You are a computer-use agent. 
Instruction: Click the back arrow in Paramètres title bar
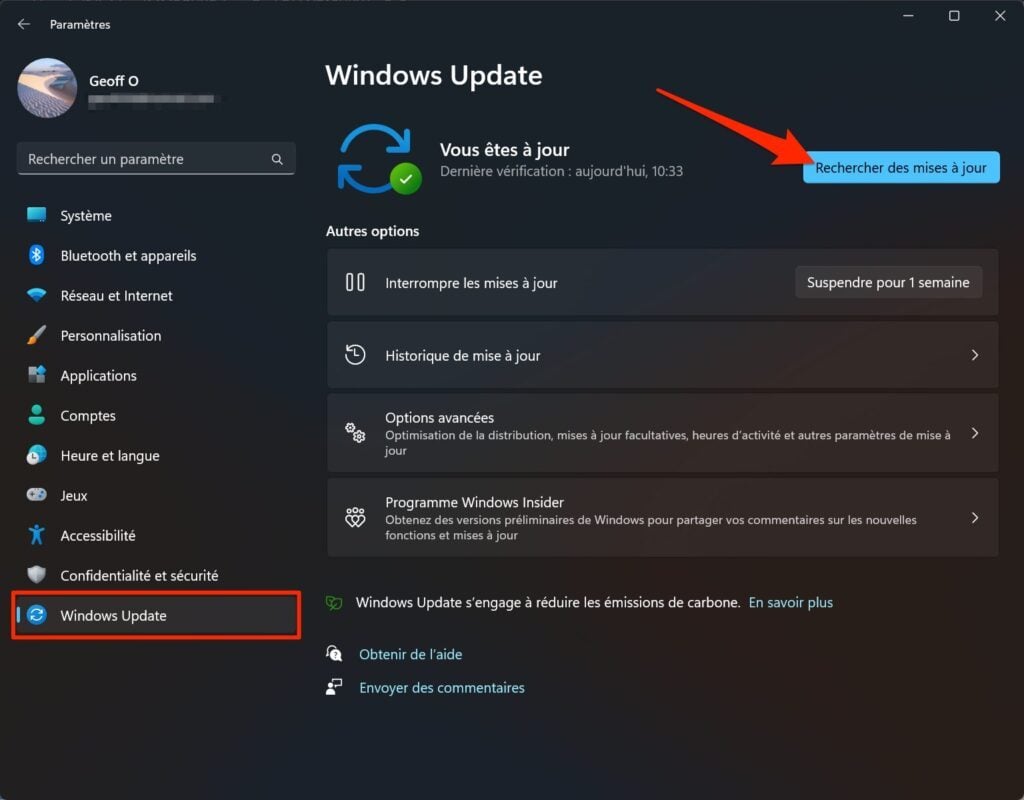pyautogui.click(x=24, y=24)
